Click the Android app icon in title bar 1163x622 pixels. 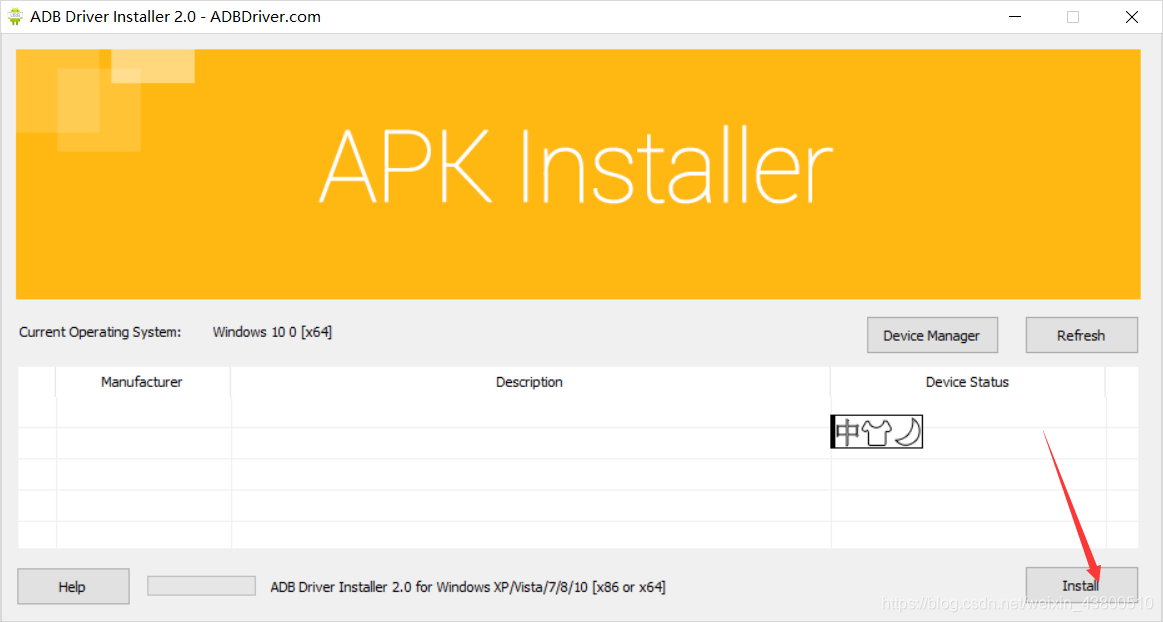click(15, 16)
